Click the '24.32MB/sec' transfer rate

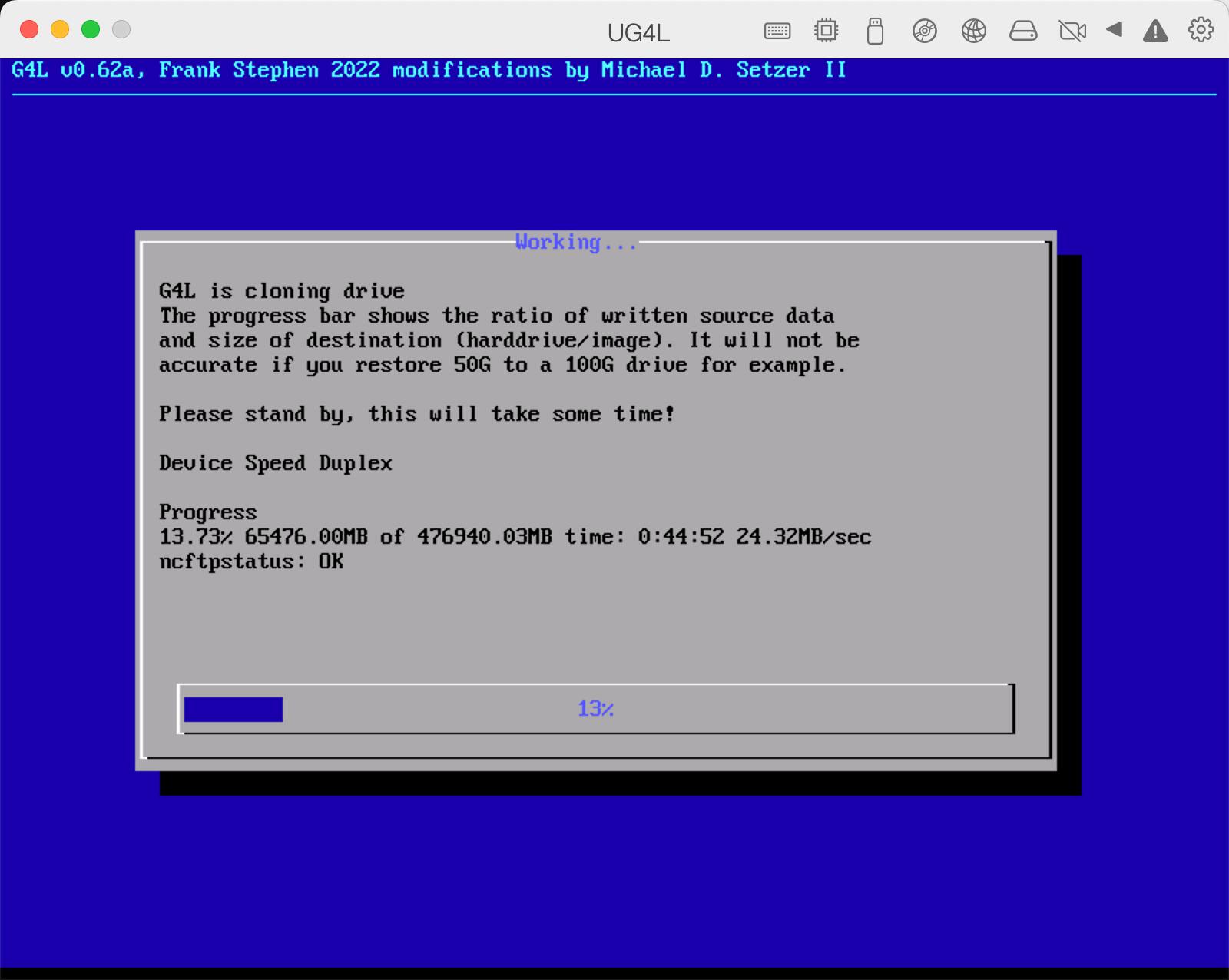pyautogui.click(x=804, y=537)
